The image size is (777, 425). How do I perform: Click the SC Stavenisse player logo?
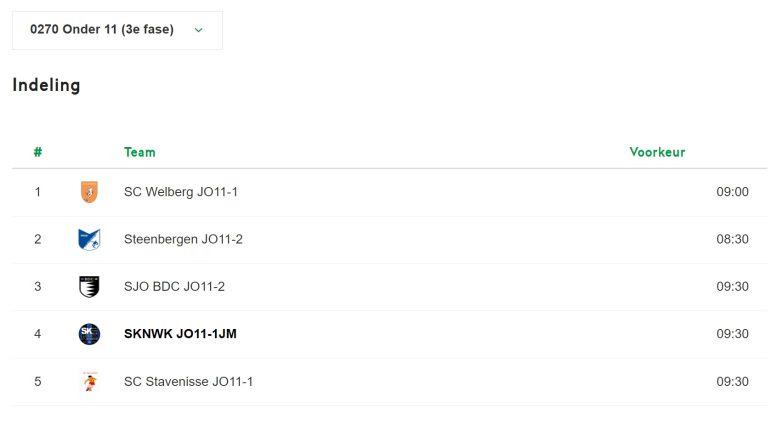click(x=90, y=381)
